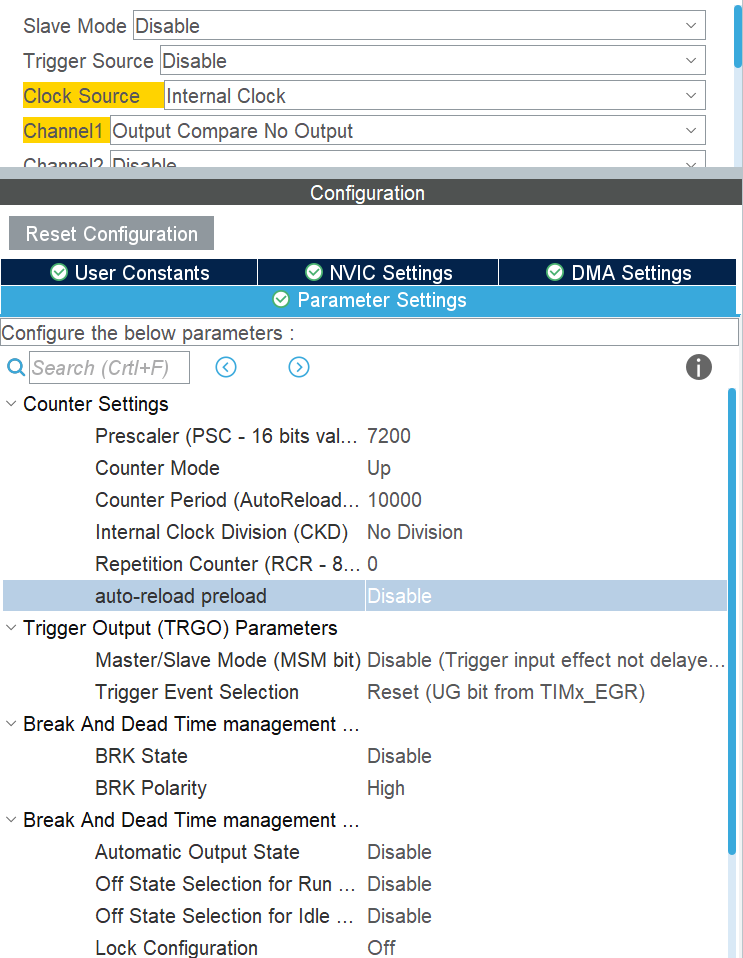Open the Slave Mode dropdown

pos(419,26)
